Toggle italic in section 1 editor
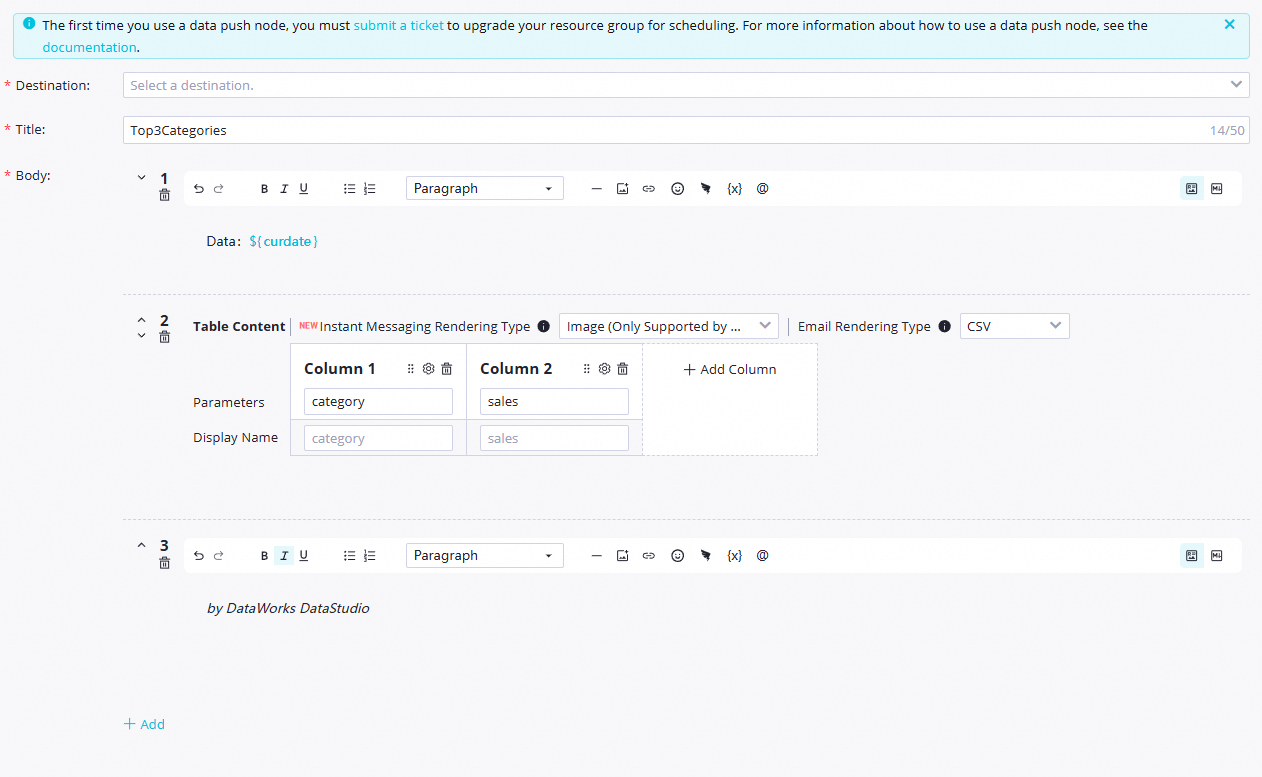1262x777 pixels. [x=284, y=188]
